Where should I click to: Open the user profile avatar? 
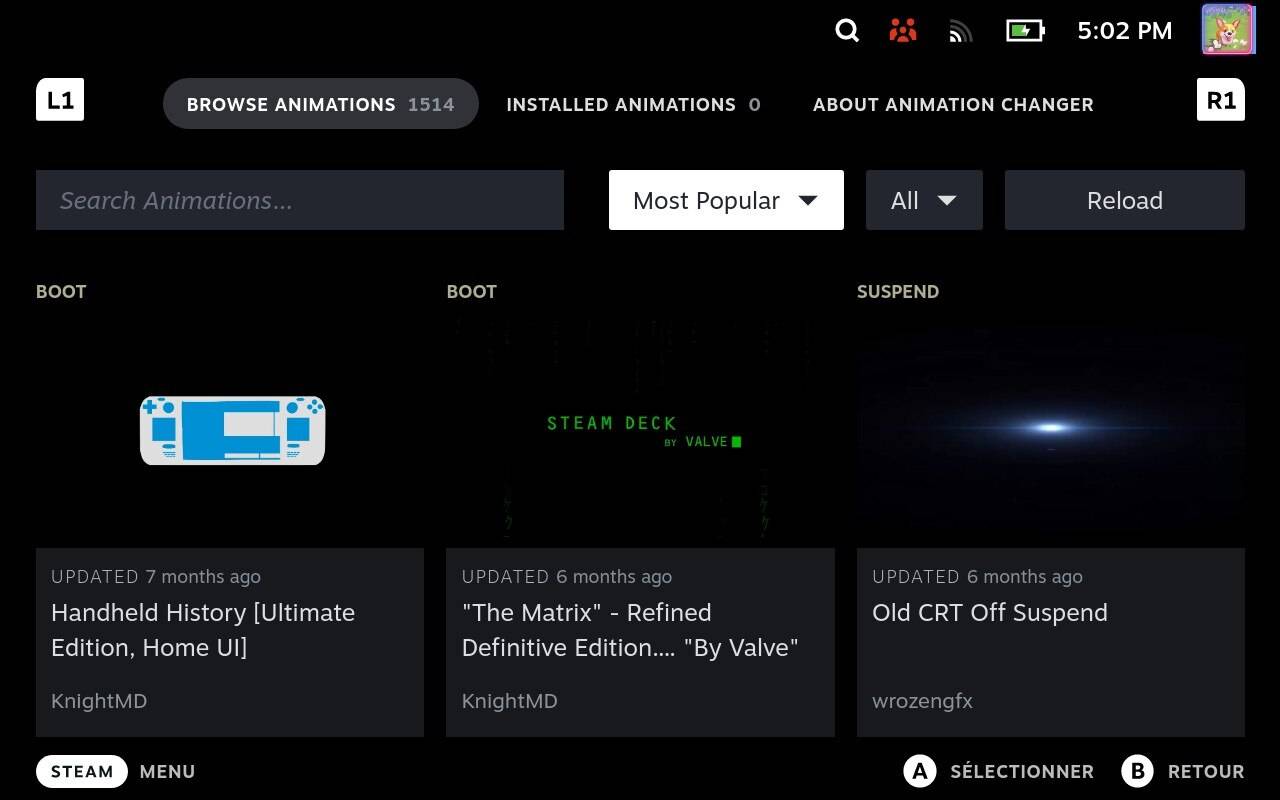[x=1227, y=30]
